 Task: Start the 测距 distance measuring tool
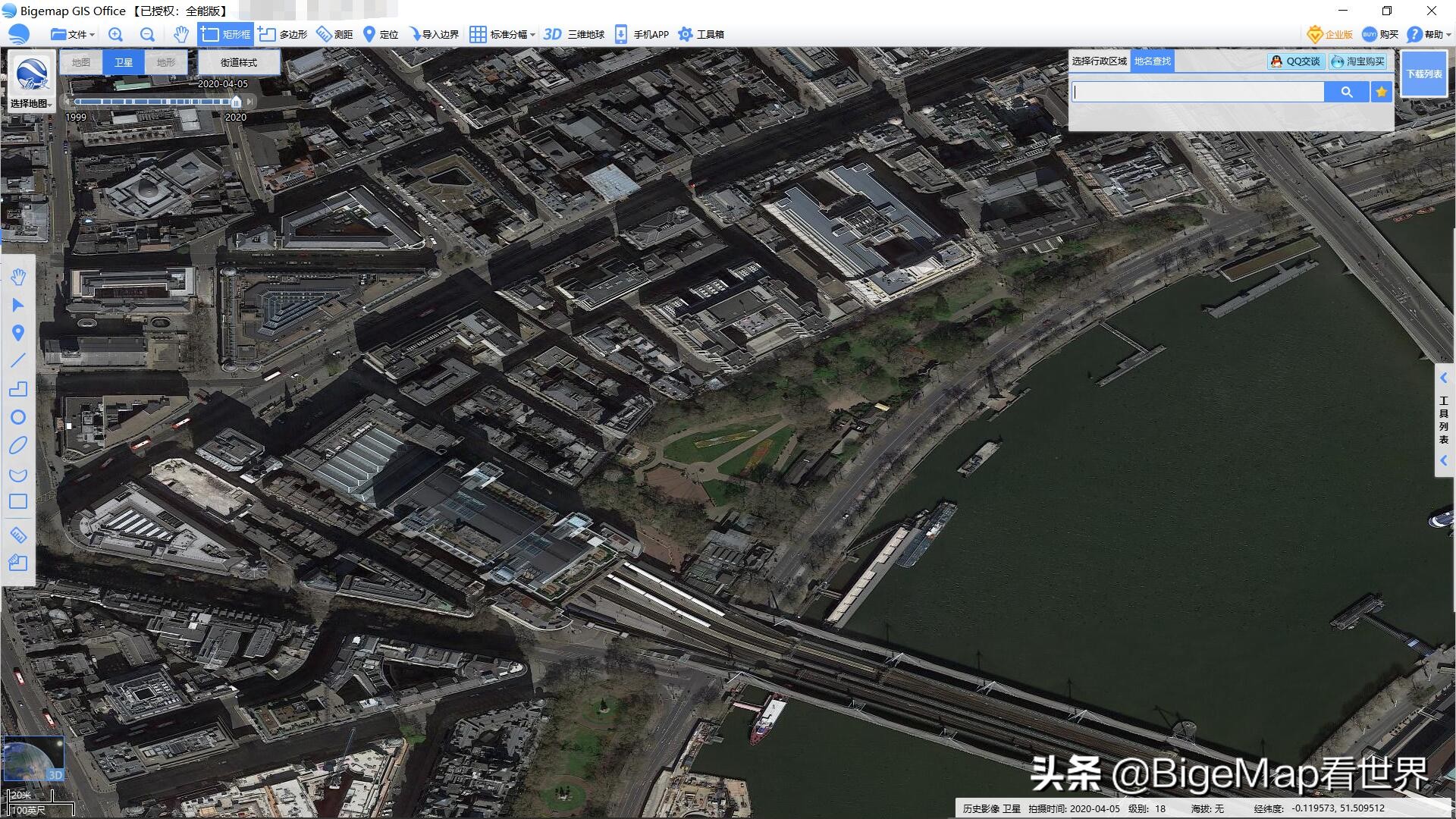click(334, 34)
